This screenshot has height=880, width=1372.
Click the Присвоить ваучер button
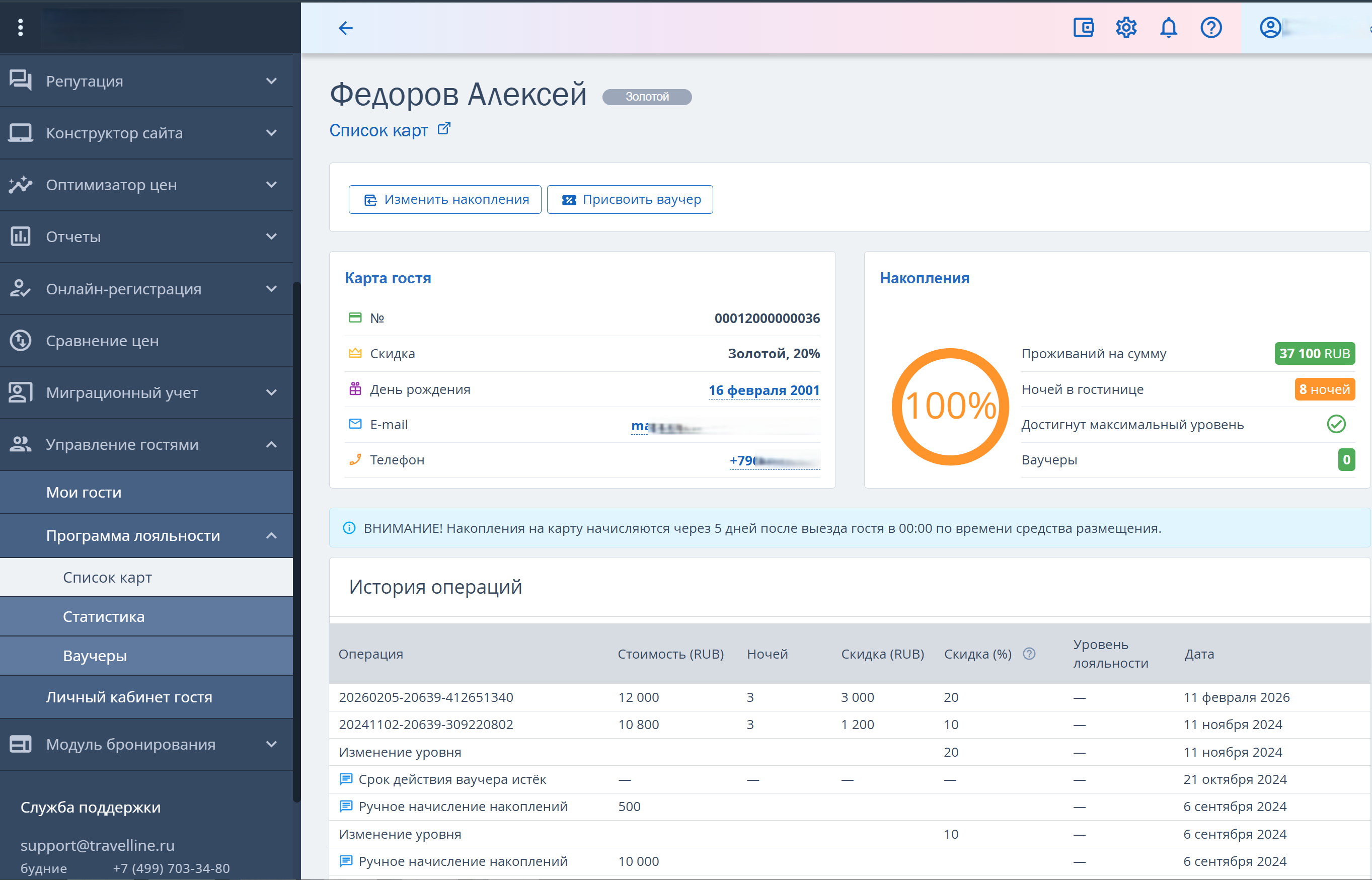tap(630, 199)
